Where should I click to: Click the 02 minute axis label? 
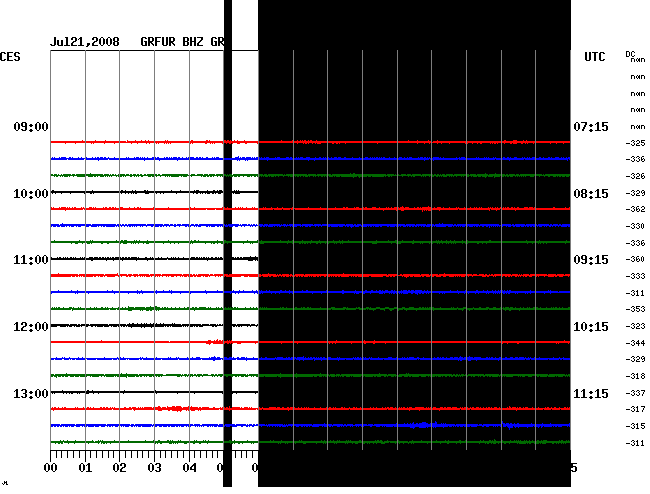point(119,468)
